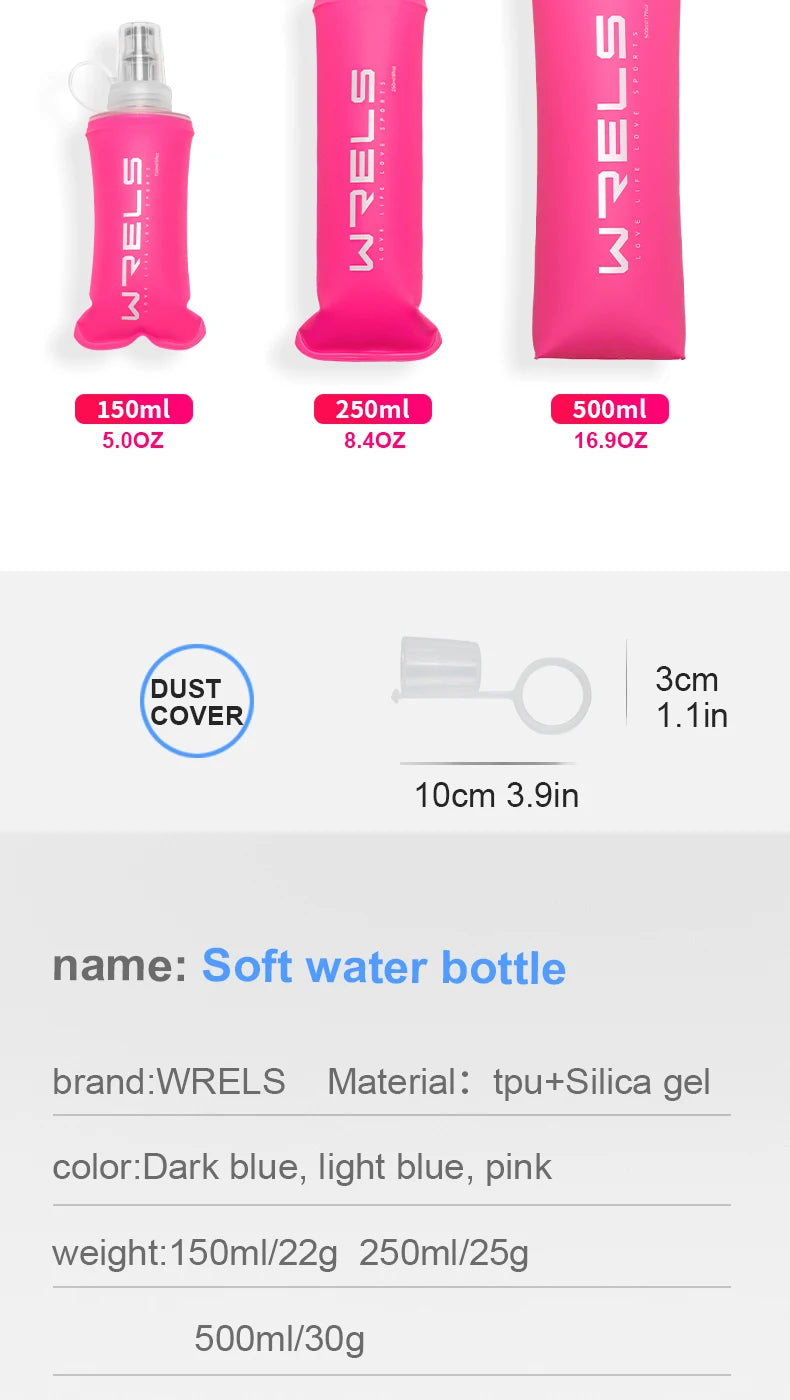790x1400 pixels.
Task: Click the 16.9OZ text
Action: (610, 440)
